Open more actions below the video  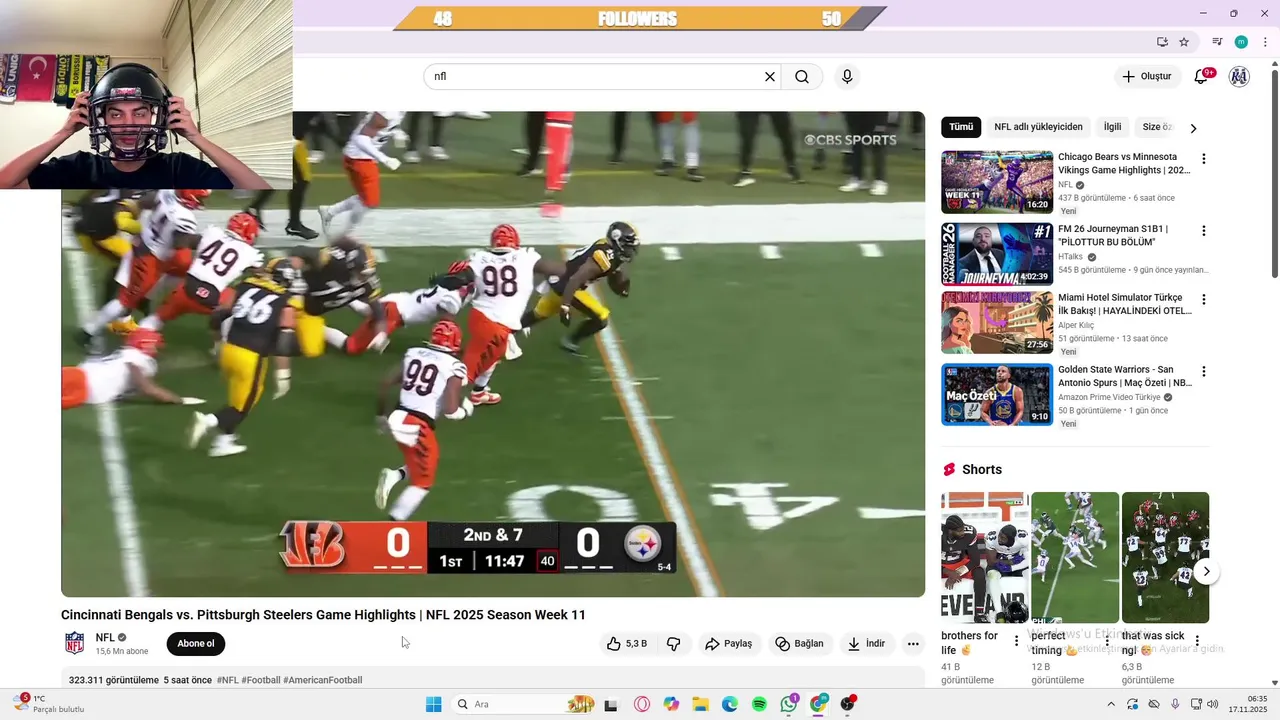913,644
